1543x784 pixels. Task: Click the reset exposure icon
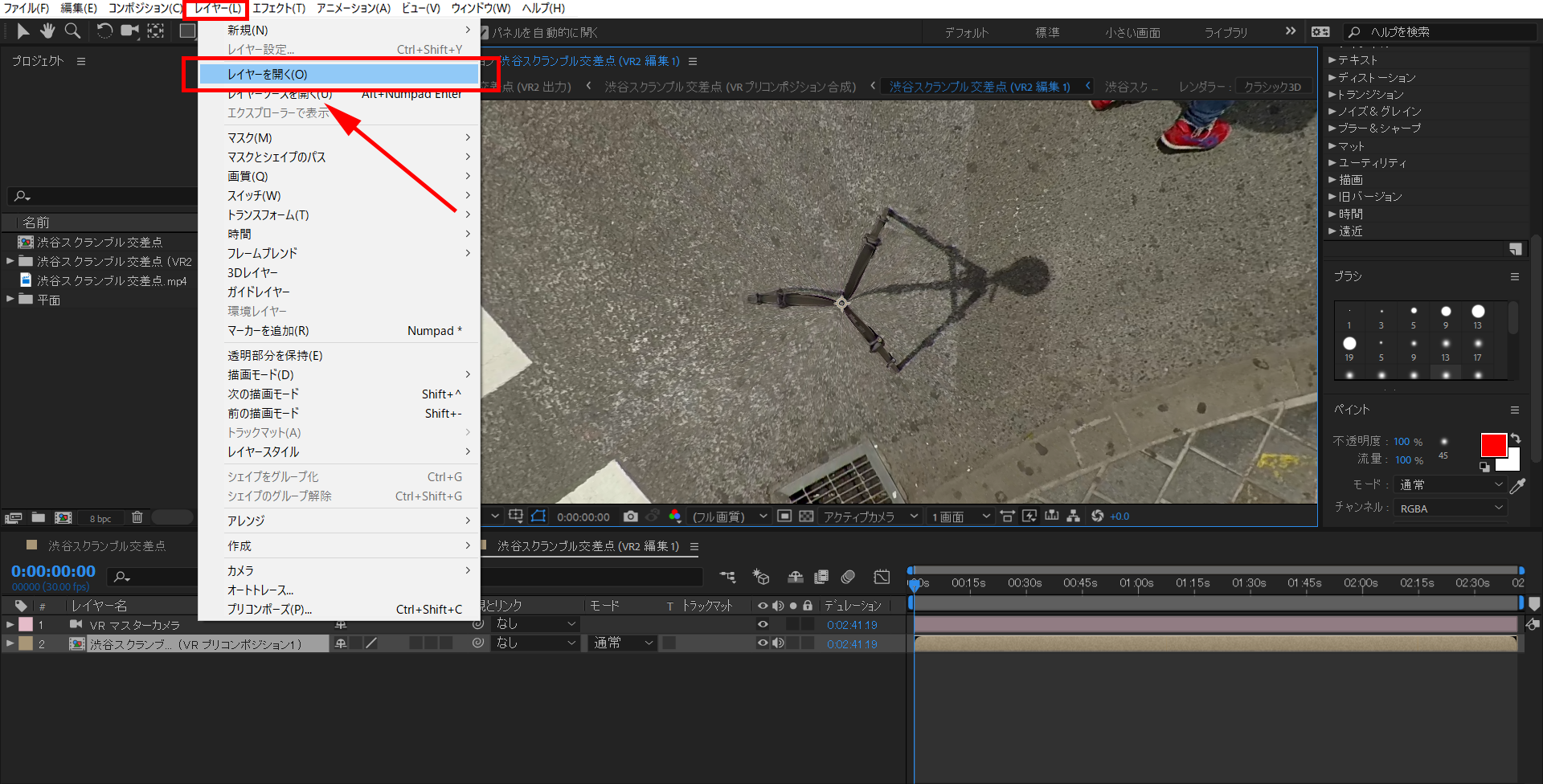(x=1098, y=517)
